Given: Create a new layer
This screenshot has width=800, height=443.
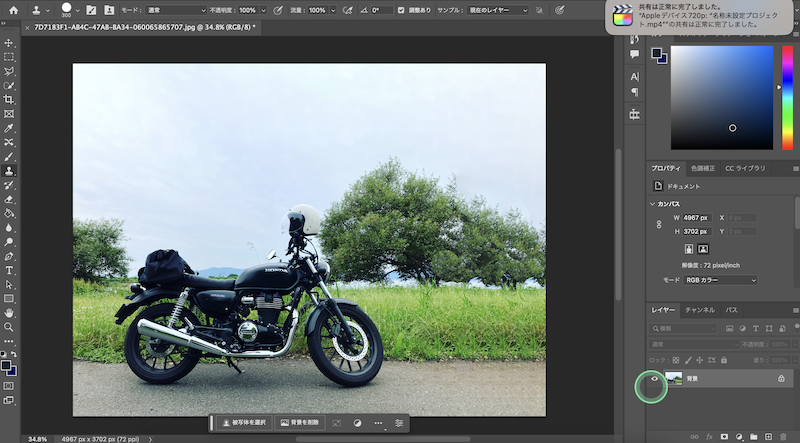Looking at the screenshot, I should [x=768, y=437].
